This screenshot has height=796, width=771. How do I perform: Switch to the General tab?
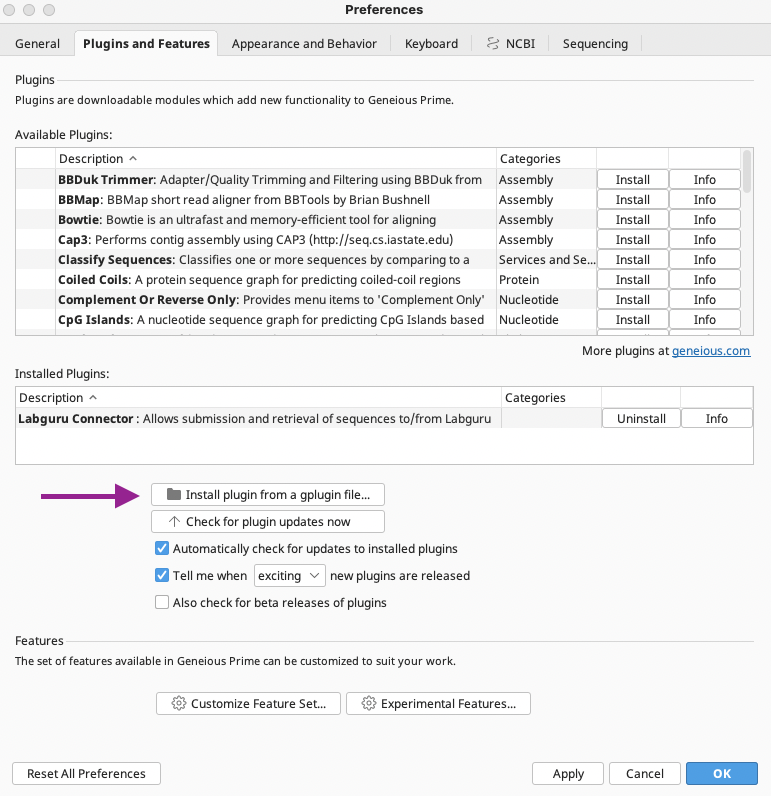38,44
